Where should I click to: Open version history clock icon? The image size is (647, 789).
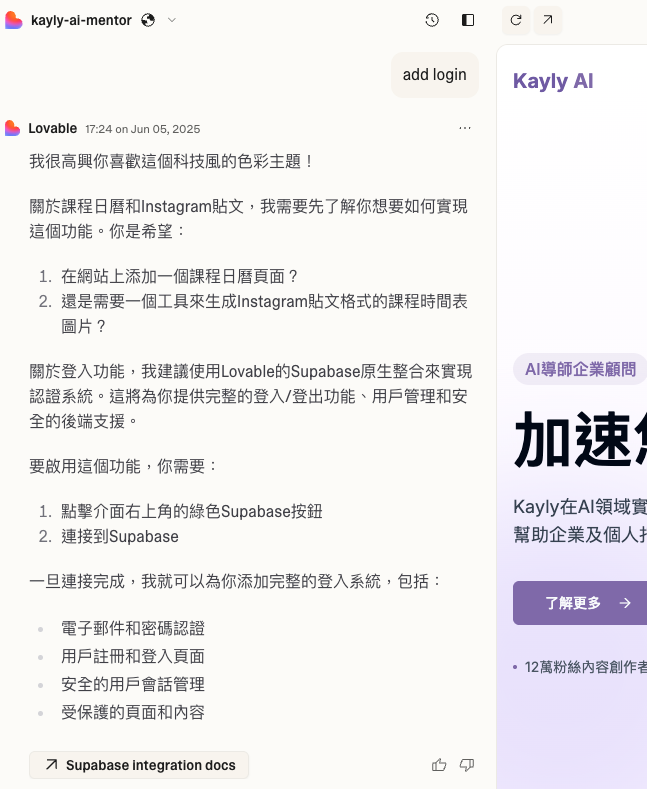[x=432, y=20]
